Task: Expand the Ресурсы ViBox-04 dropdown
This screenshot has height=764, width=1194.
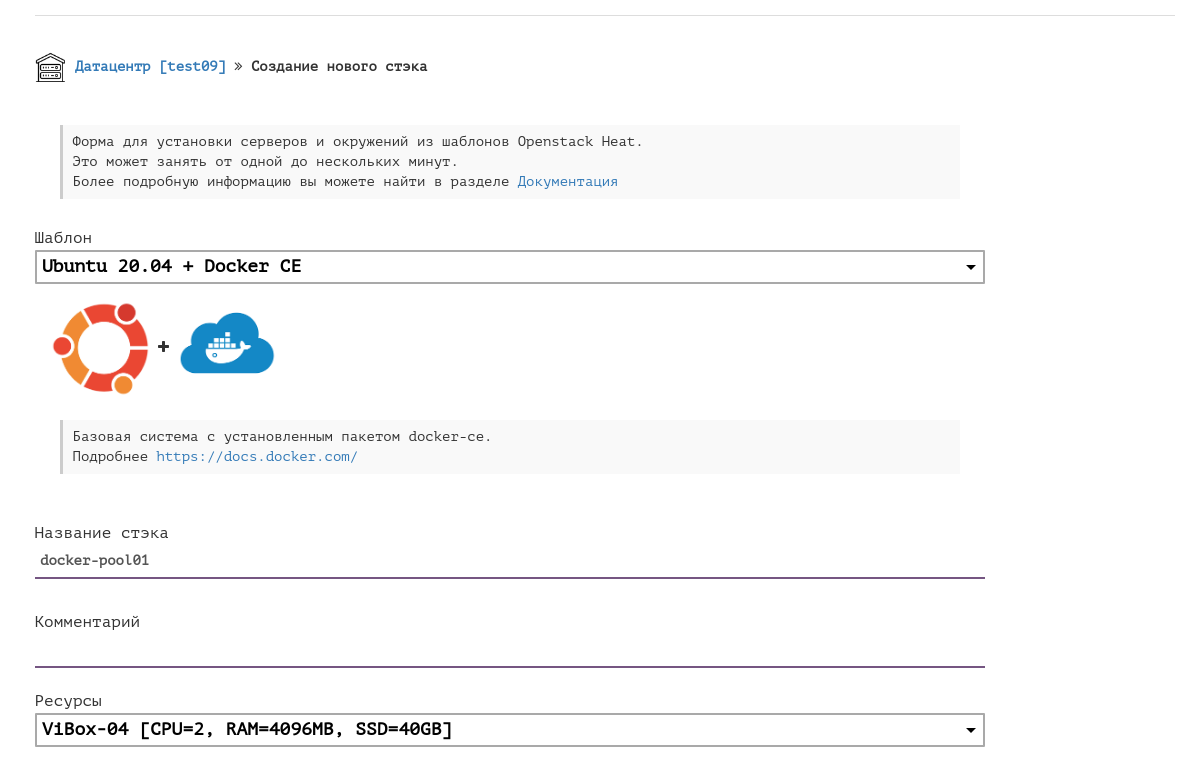Action: 500,730
